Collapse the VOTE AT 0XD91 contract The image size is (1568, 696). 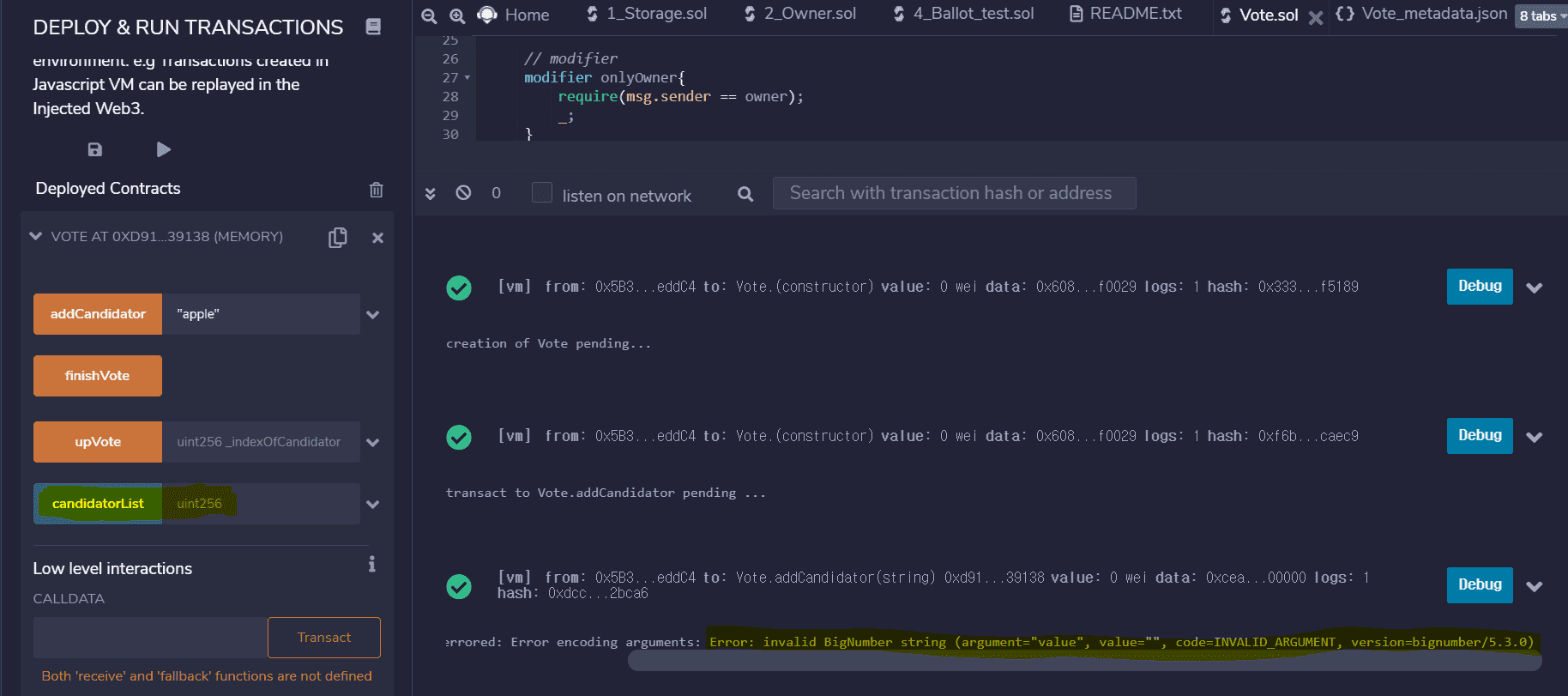[36, 236]
